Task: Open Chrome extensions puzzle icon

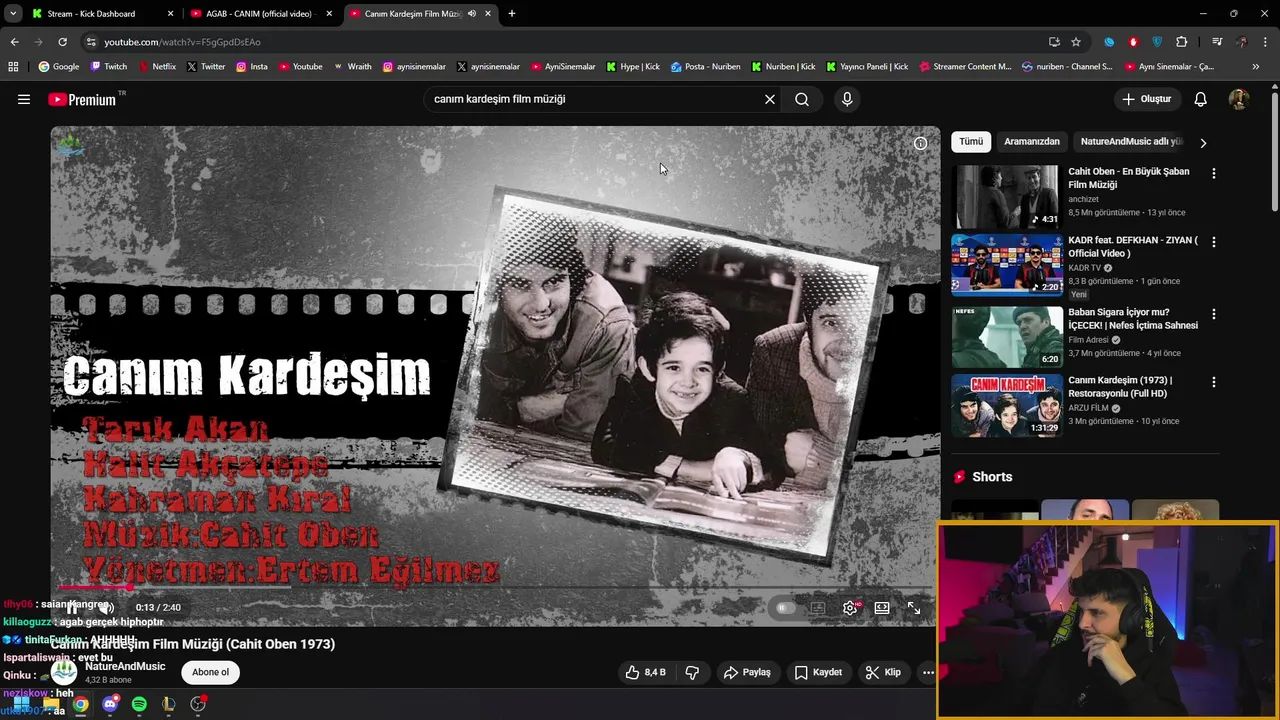Action: click(x=1182, y=42)
